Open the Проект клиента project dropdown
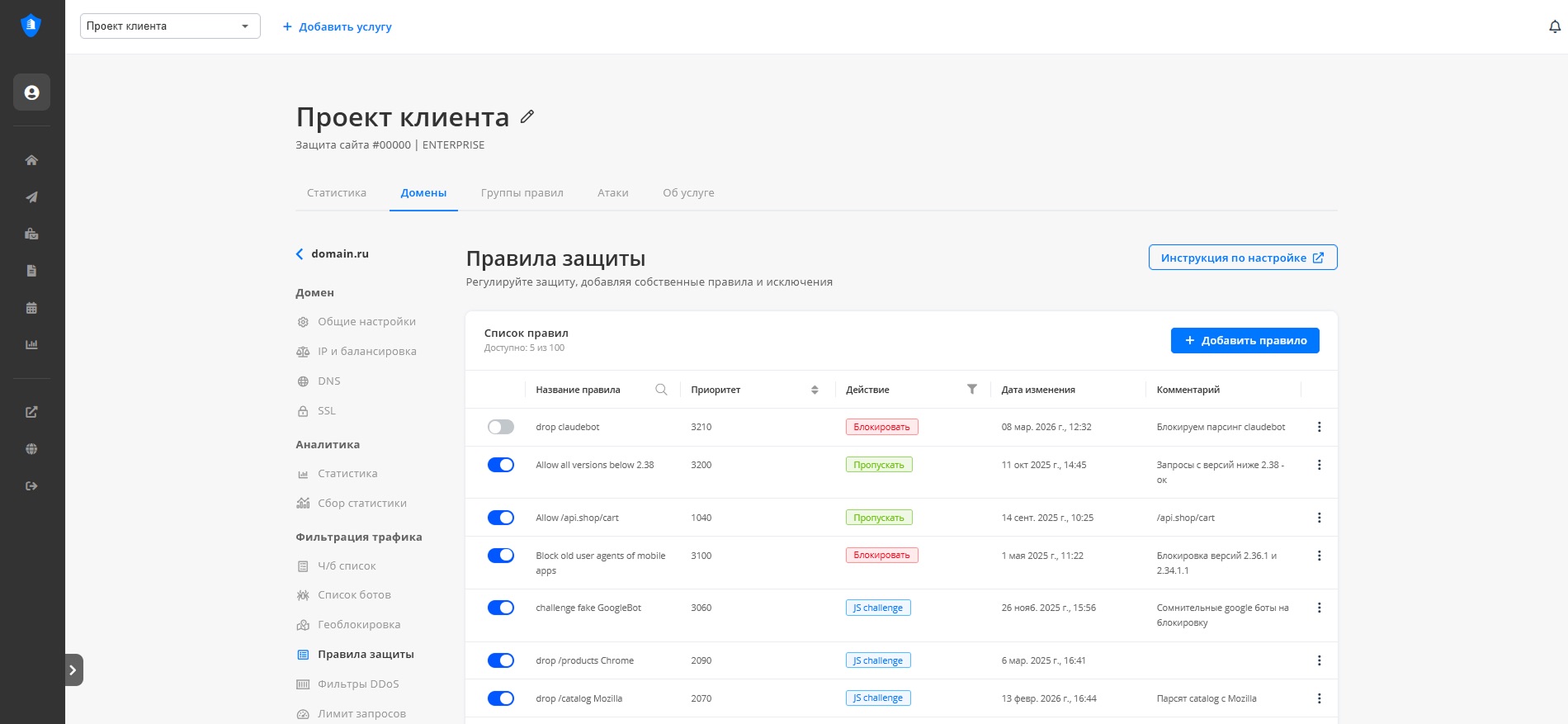1568x724 pixels. (170, 26)
